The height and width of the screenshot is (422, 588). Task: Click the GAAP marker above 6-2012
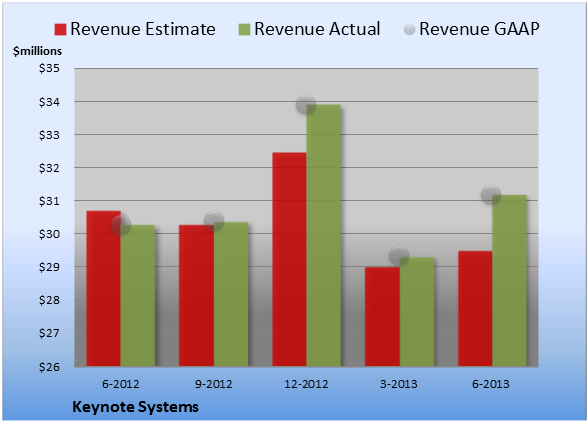pyautogui.click(x=121, y=225)
